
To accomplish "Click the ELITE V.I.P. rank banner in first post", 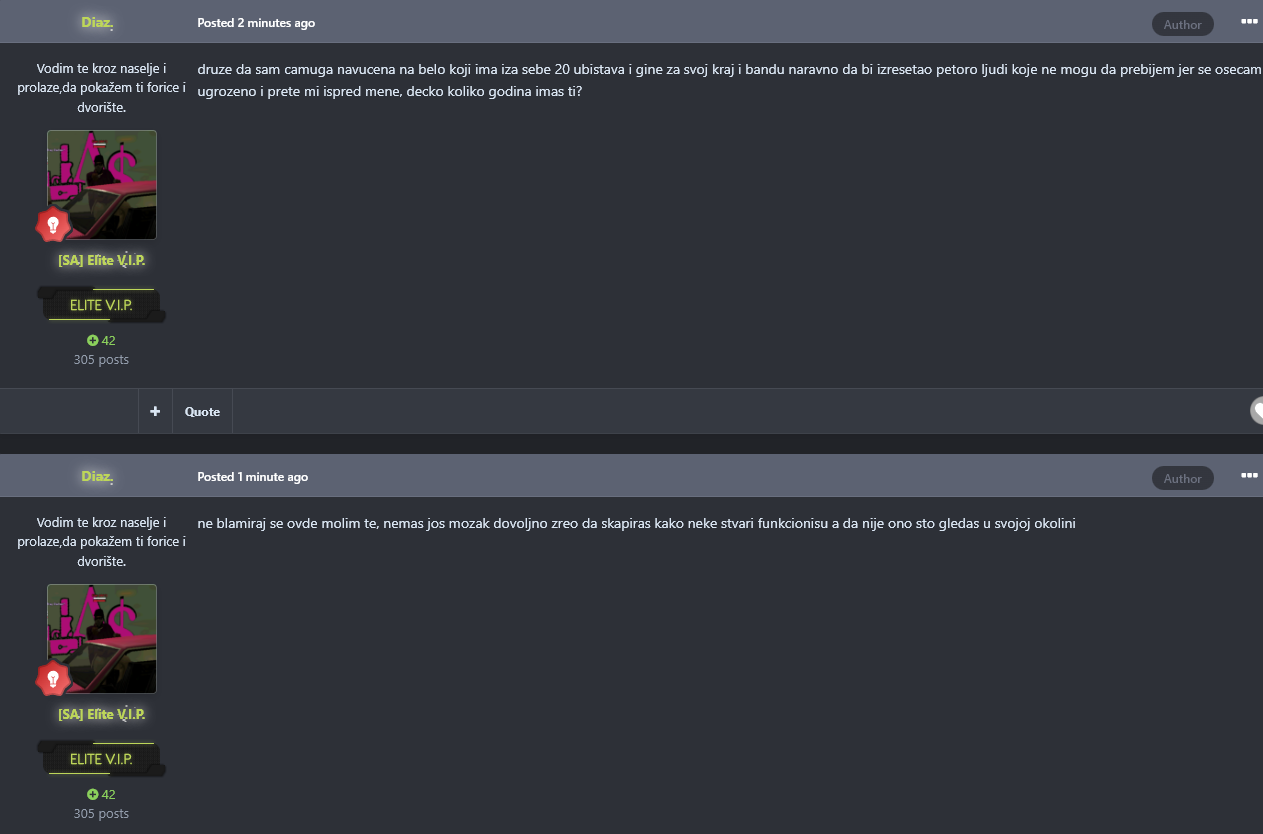I will [101, 305].
